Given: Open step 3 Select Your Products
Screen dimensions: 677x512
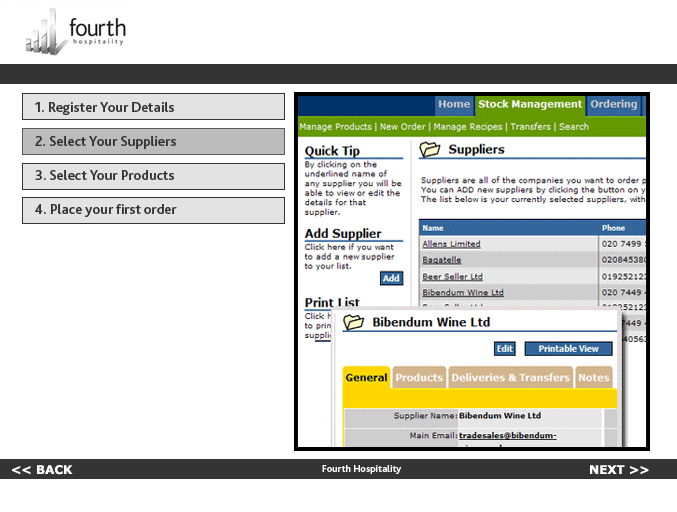Looking at the screenshot, I should pyautogui.click(x=153, y=176).
